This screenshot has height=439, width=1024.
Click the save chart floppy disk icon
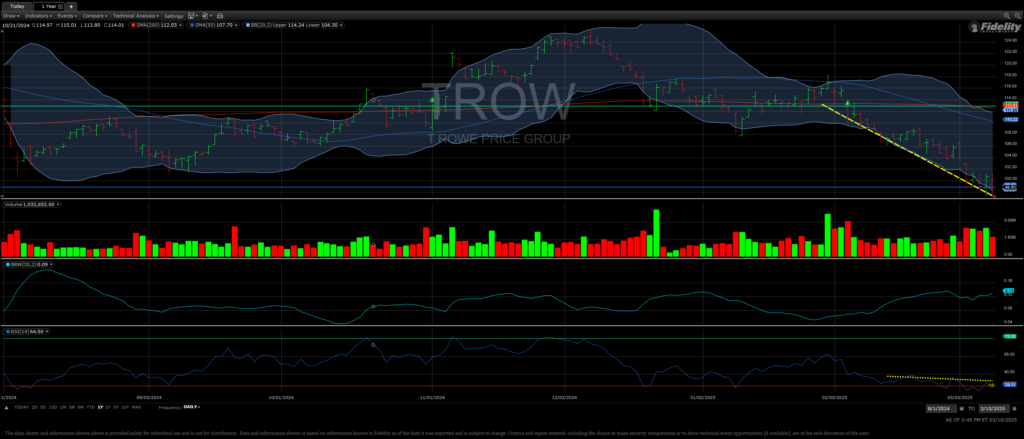click(193, 16)
